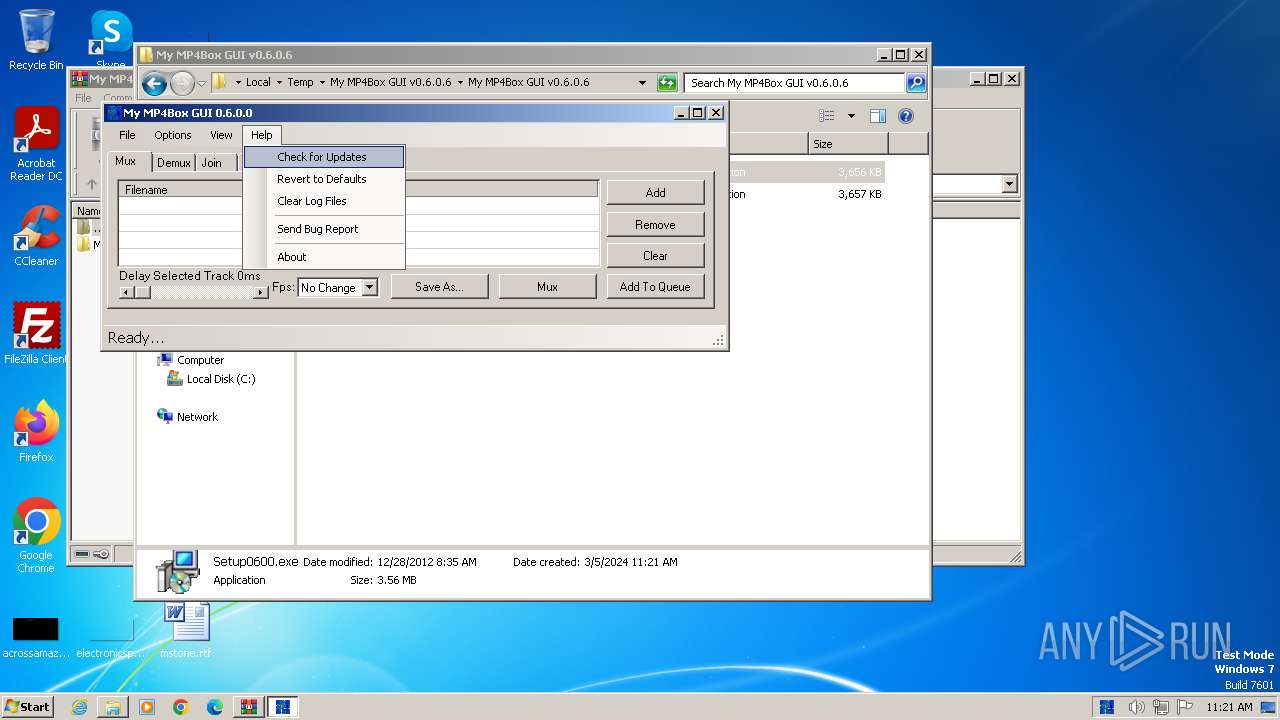
Task: Go back in Explorer window
Action: point(154,83)
